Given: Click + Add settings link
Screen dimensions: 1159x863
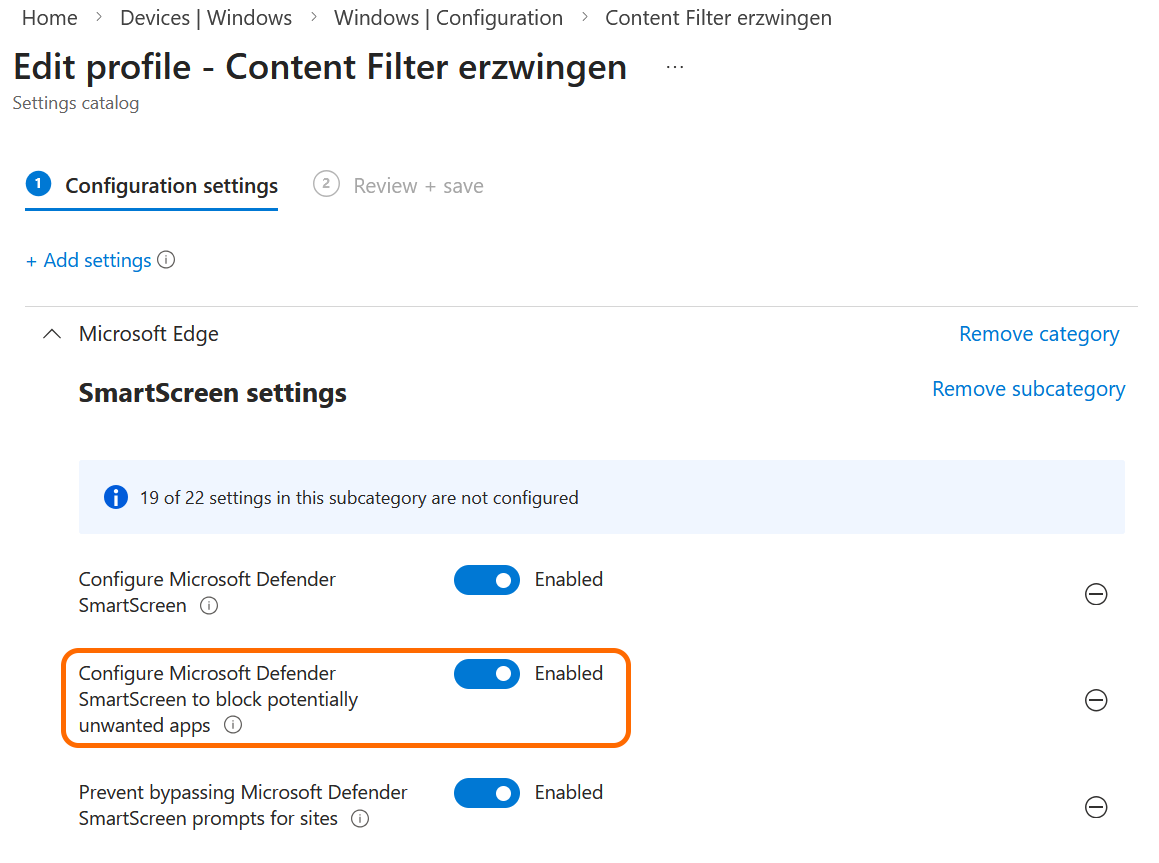Looking at the screenshot, I should point(89,260).
